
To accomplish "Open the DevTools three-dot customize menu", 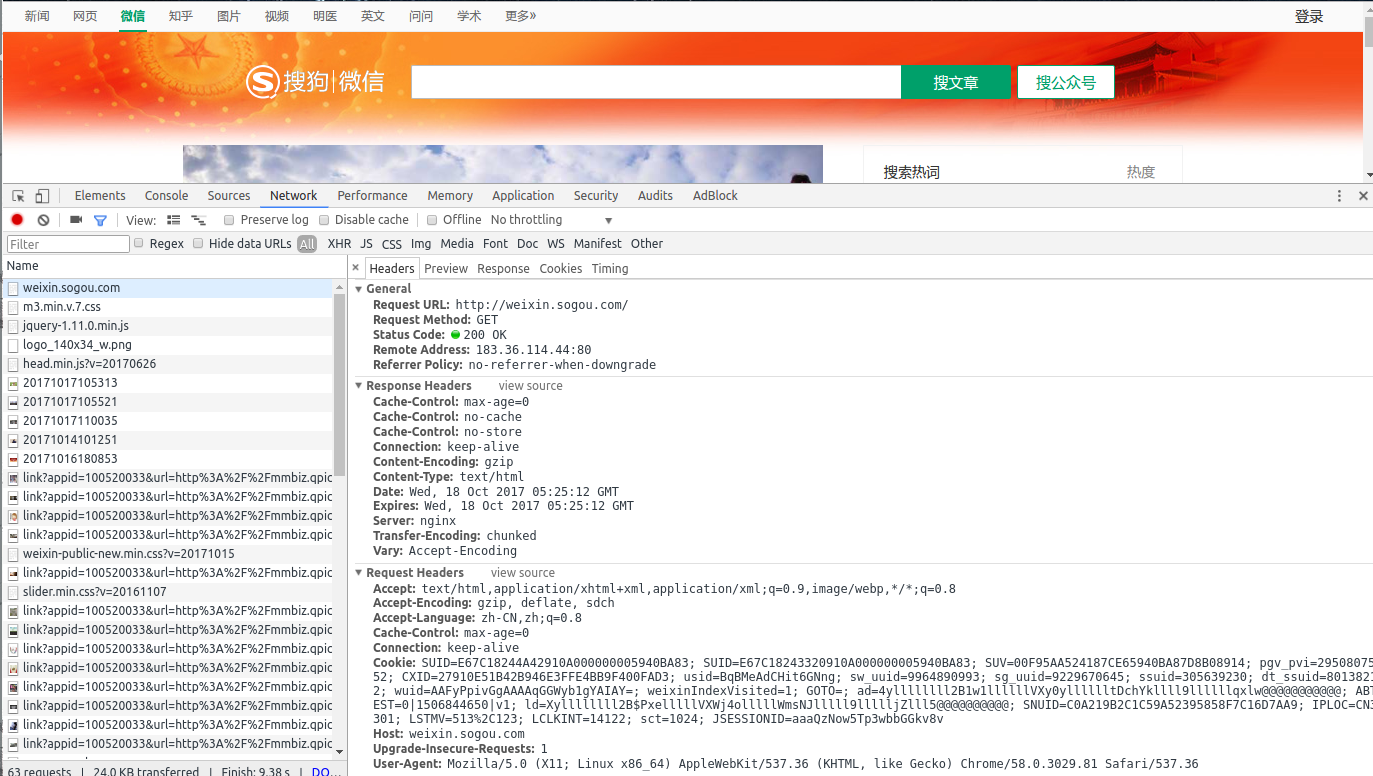I will [1339, 196].
